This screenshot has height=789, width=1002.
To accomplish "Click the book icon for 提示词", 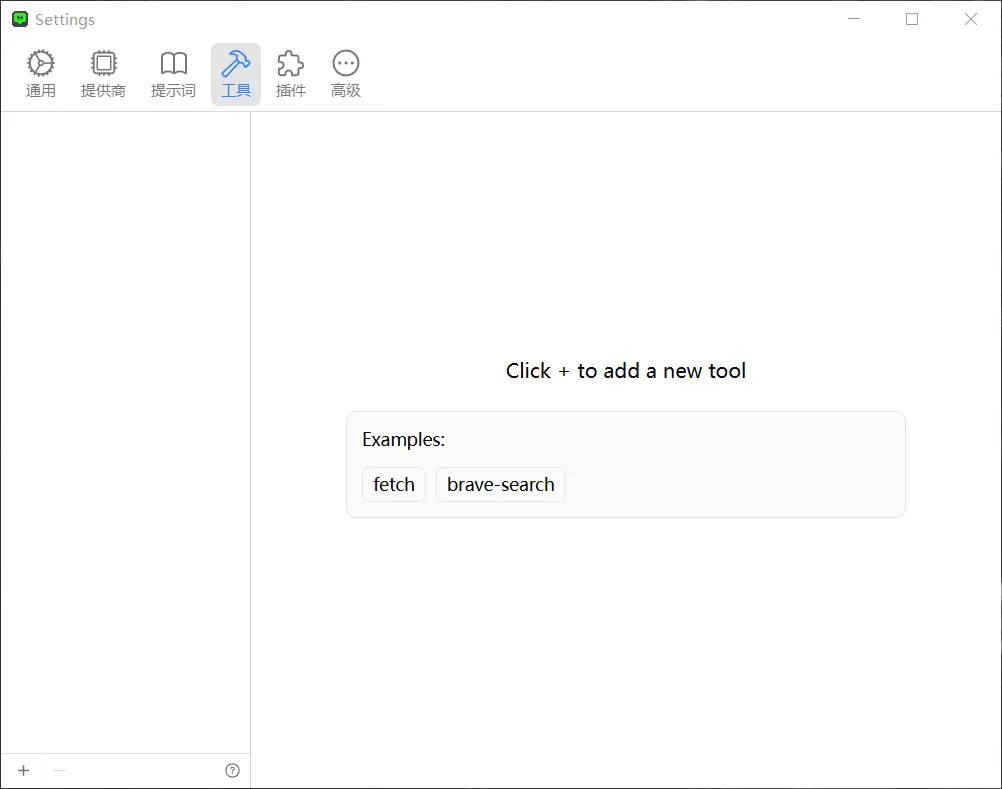I will tap(173, 64).
